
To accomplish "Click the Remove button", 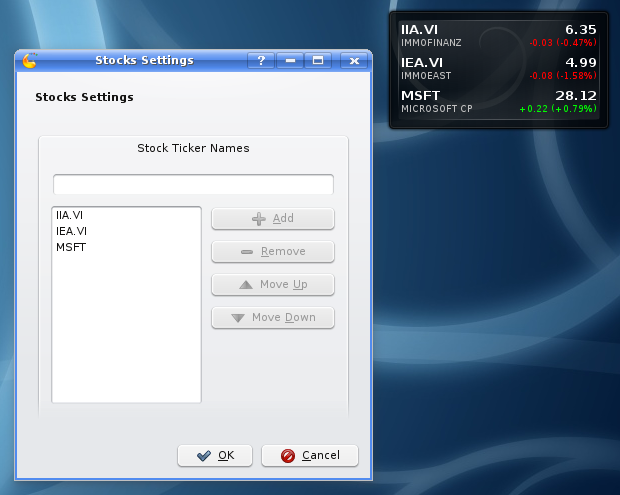I will coord(273,251).
